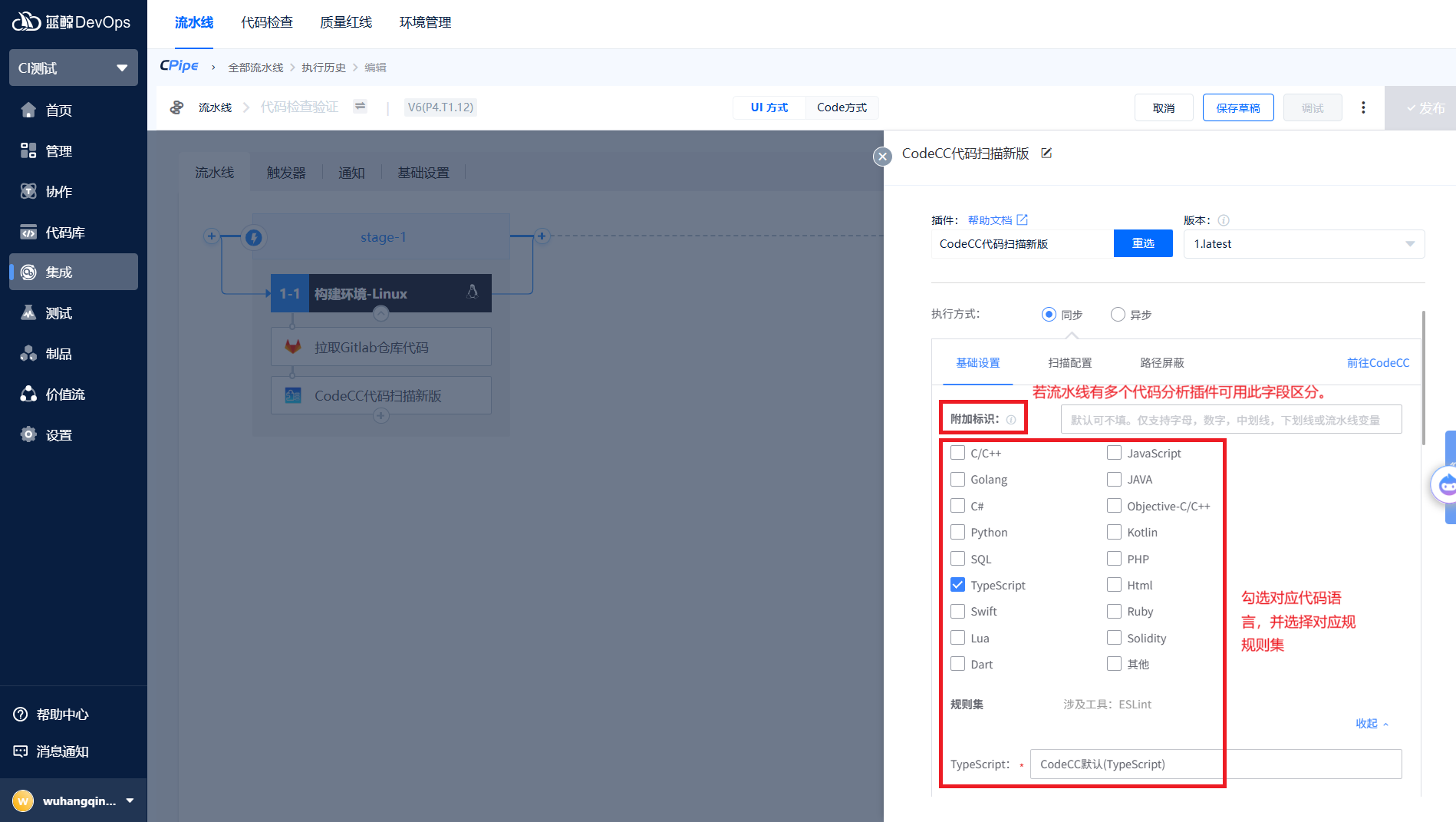Click the 前往CodeCC link
The image size is (1456, 822).
point(1378,363)
